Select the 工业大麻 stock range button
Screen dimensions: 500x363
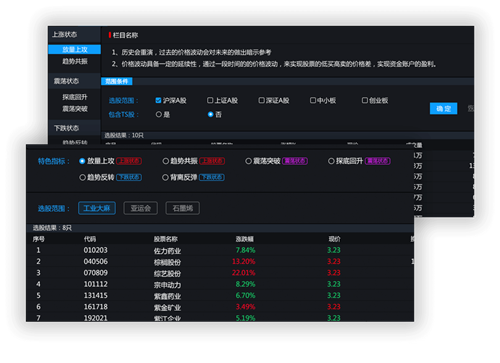click(x=97, y=208)
